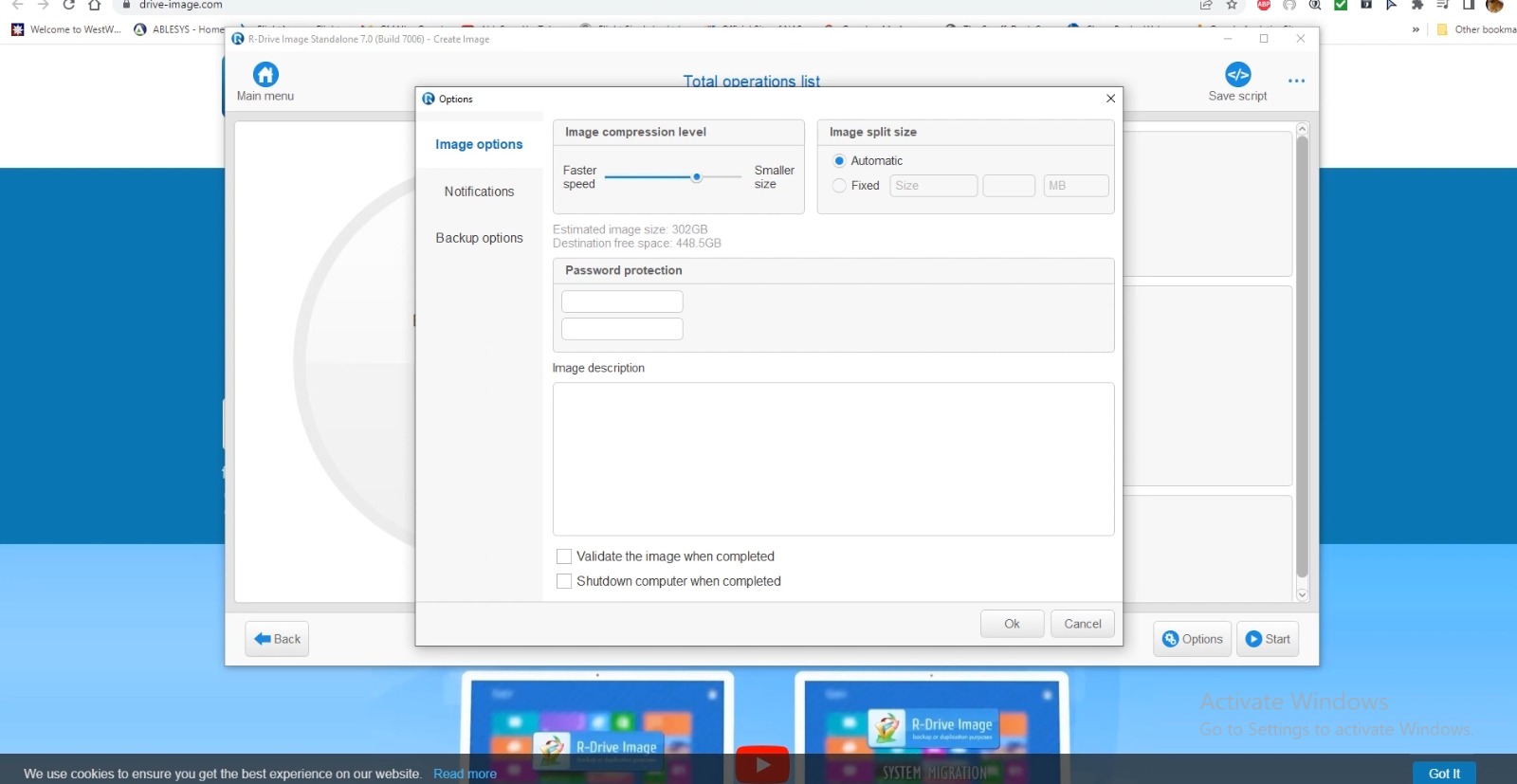
Task: Cancel the Options dialog
Action: coord(1083,624)
